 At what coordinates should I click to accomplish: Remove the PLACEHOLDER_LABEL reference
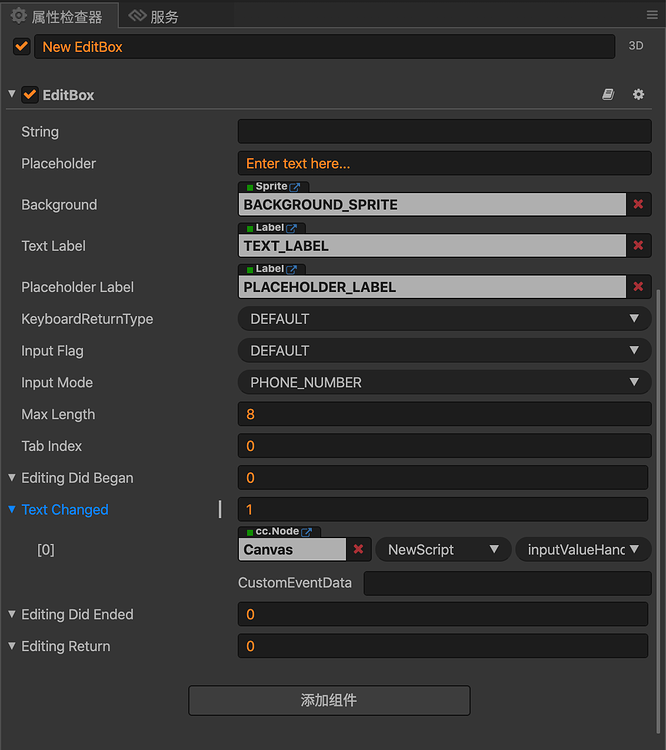click(638, 287)
